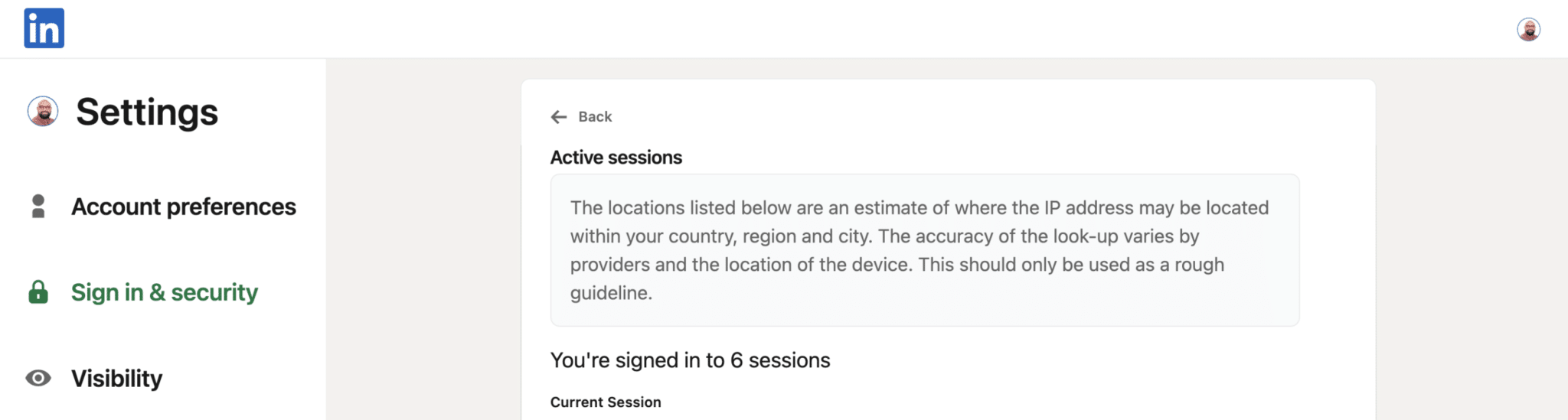Screen dimensions: 1568x420
Task: Click the 'within your country, region and city' line
Action: pos(885,236)
